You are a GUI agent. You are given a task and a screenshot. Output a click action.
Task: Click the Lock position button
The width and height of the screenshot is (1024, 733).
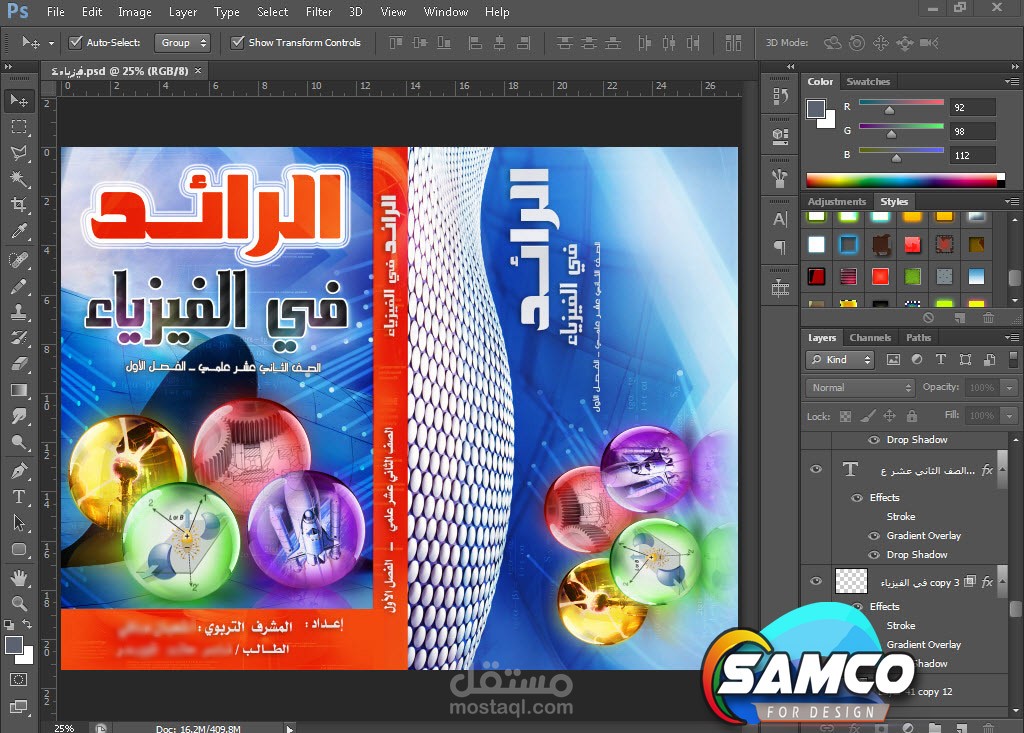click(890, 416)
